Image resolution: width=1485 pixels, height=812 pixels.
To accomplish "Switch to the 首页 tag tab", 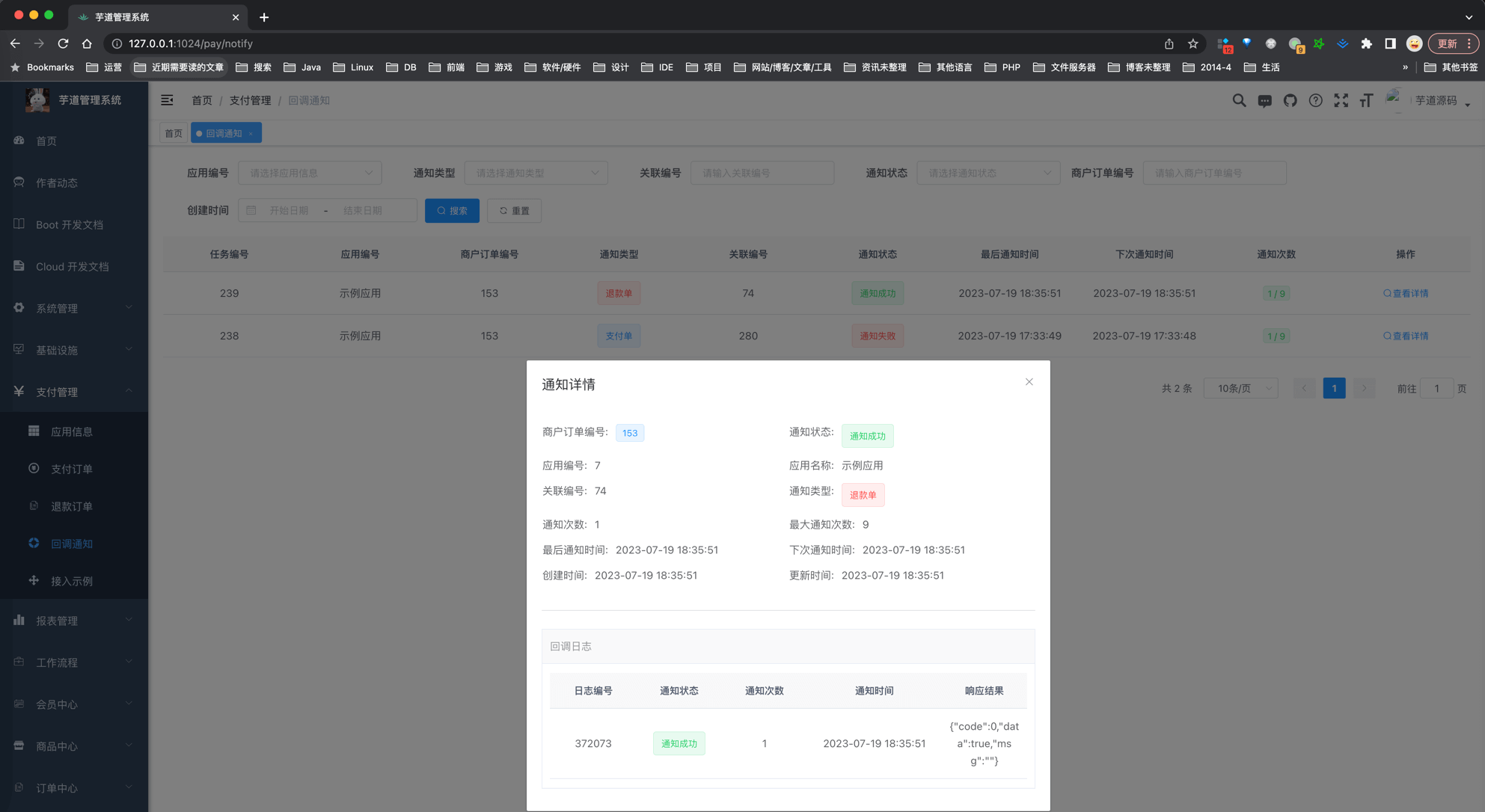I will [x=173, y=133].
